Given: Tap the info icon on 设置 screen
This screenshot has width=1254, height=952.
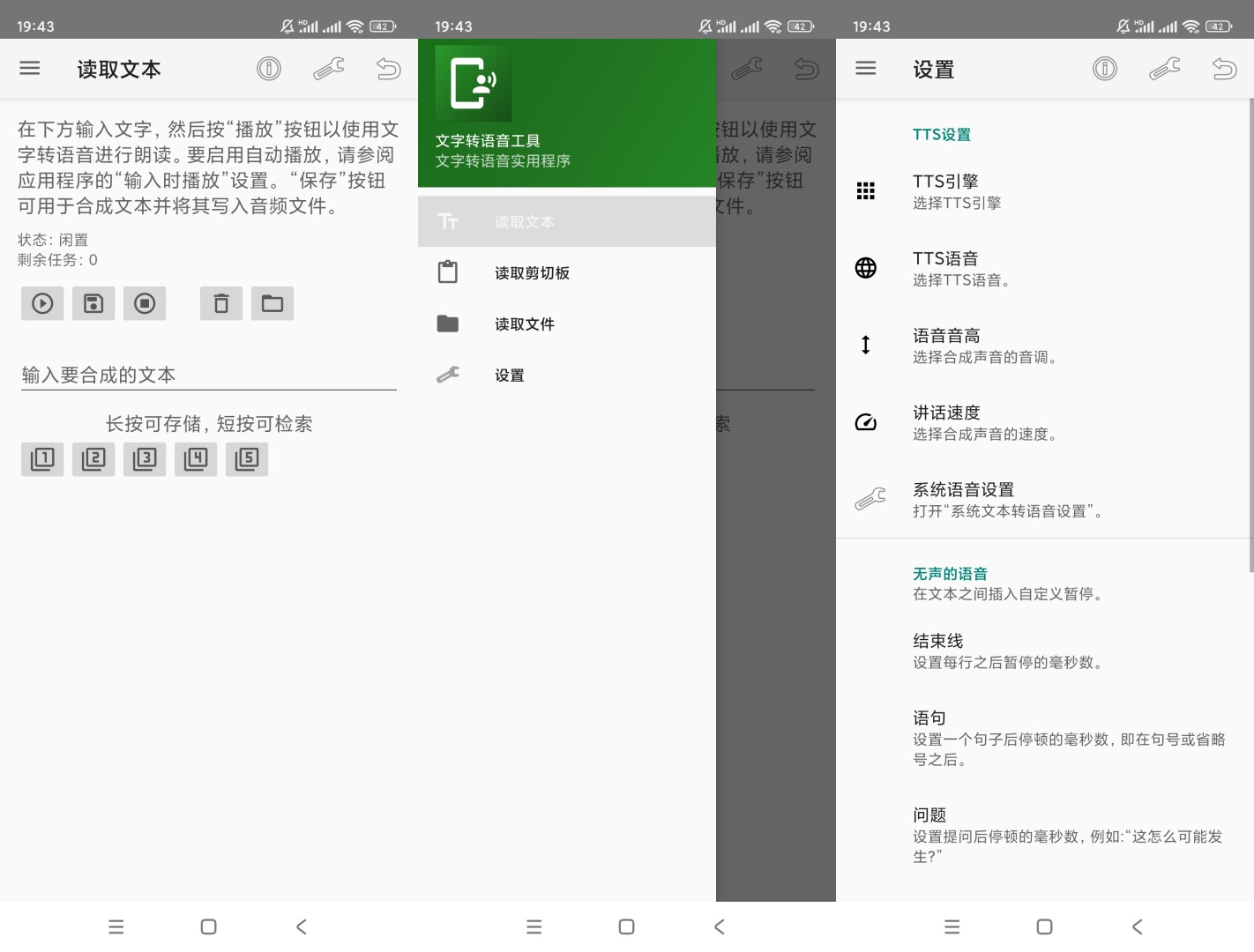Looking at the screenshot, I should 1105,68.
